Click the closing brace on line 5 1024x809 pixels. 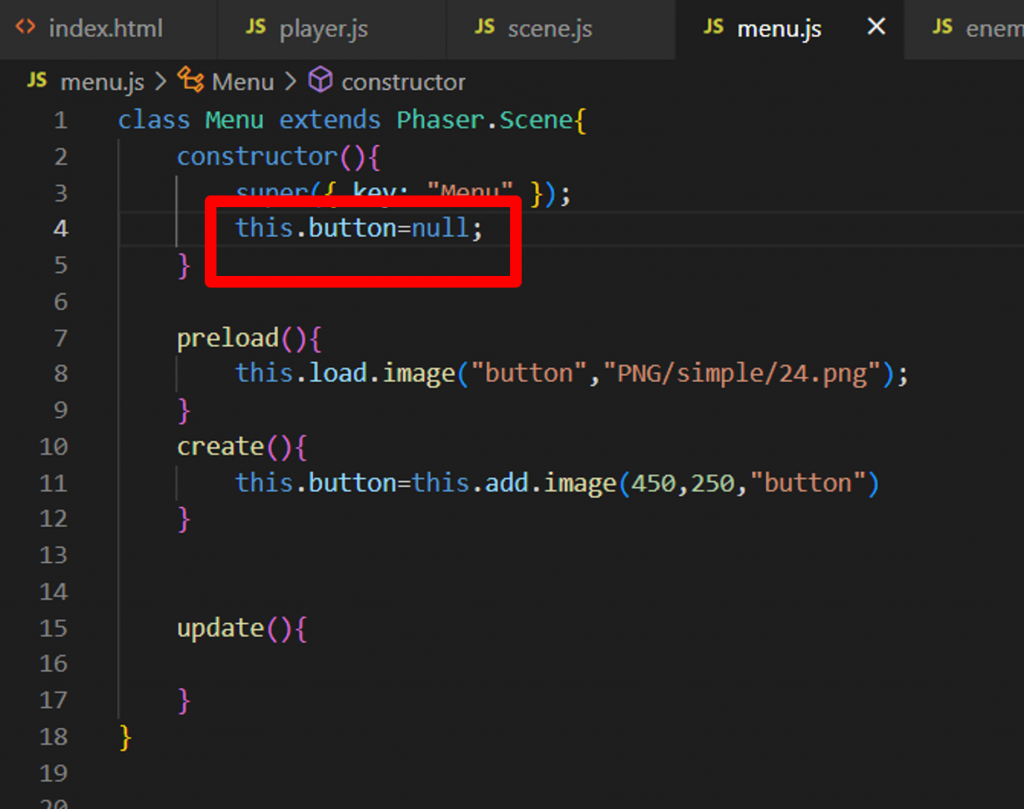pyautogui.click(x=184, y=266)
